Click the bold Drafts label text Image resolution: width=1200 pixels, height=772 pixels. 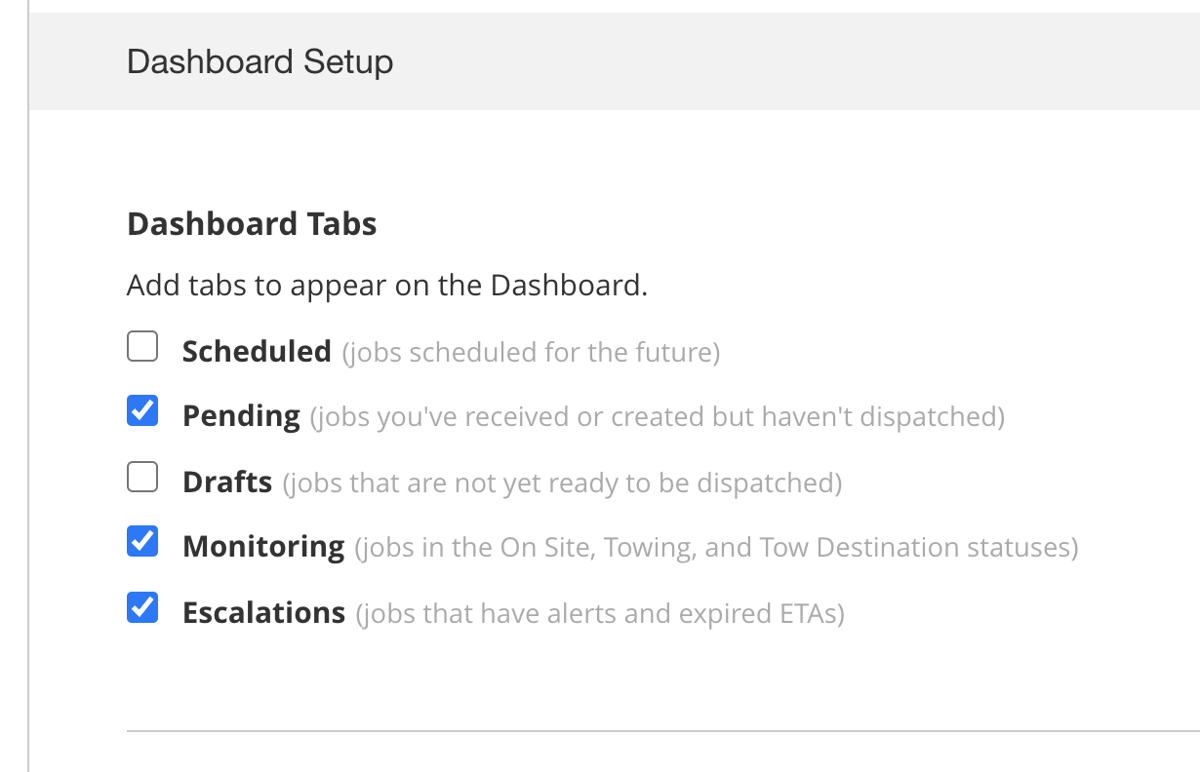[227, 481]
